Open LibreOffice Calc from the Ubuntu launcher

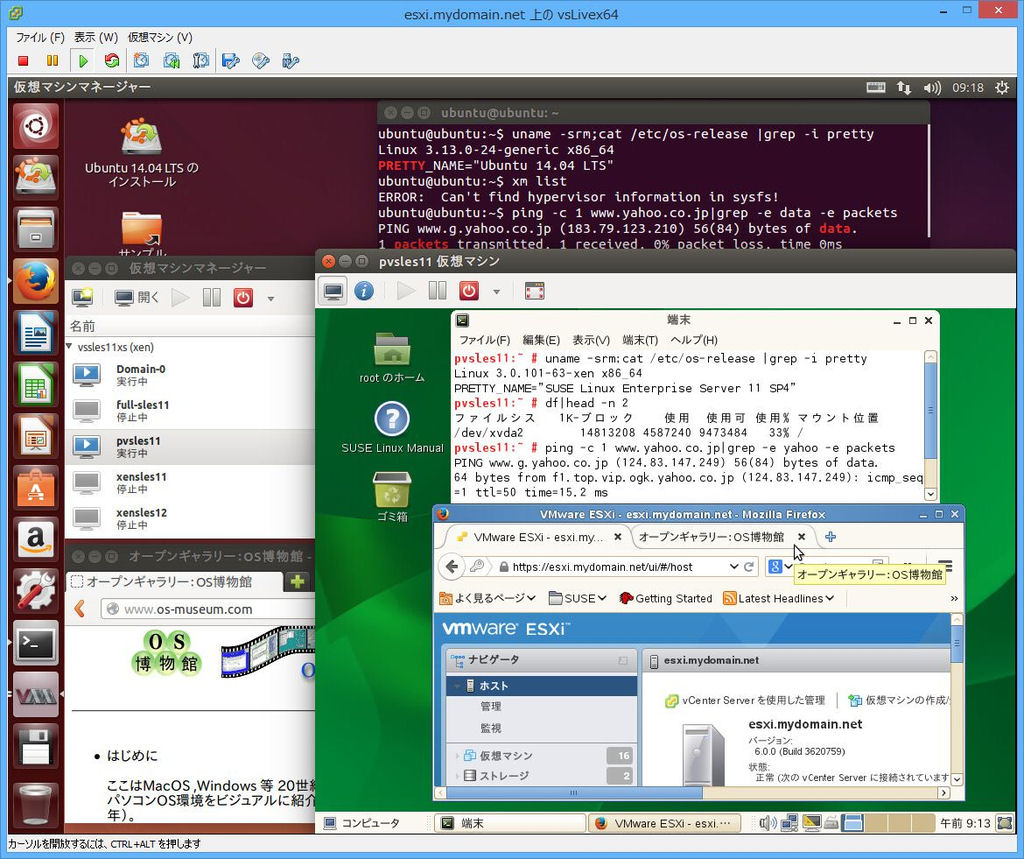click(x=36, y=384)
